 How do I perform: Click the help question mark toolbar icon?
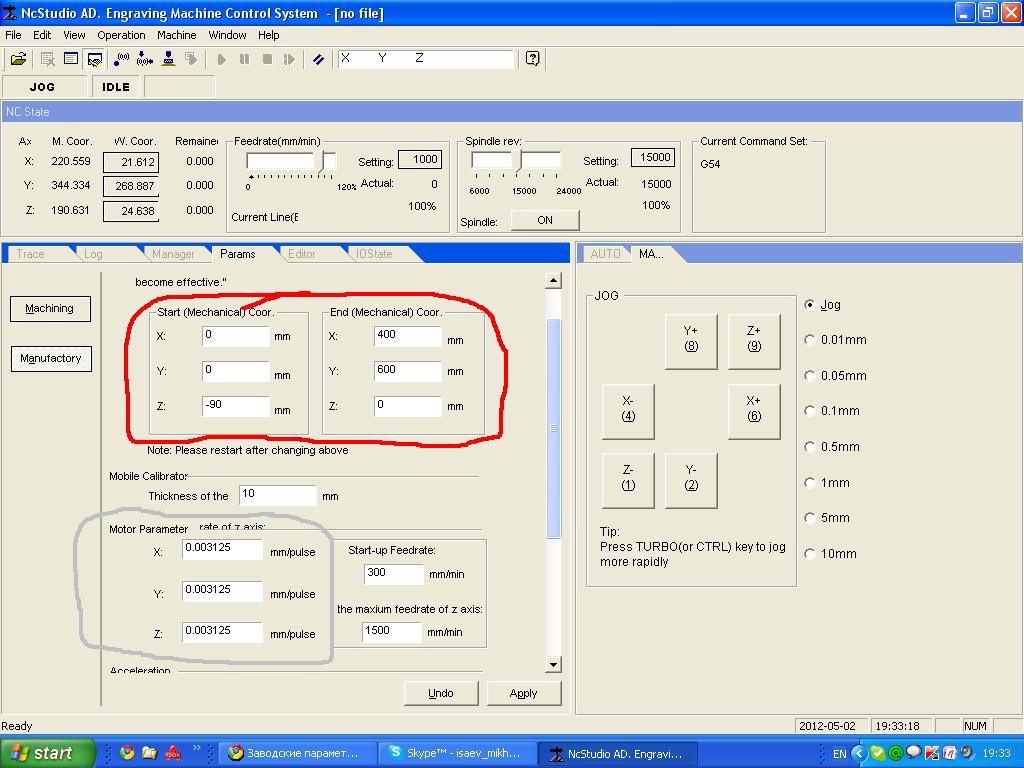532,59
